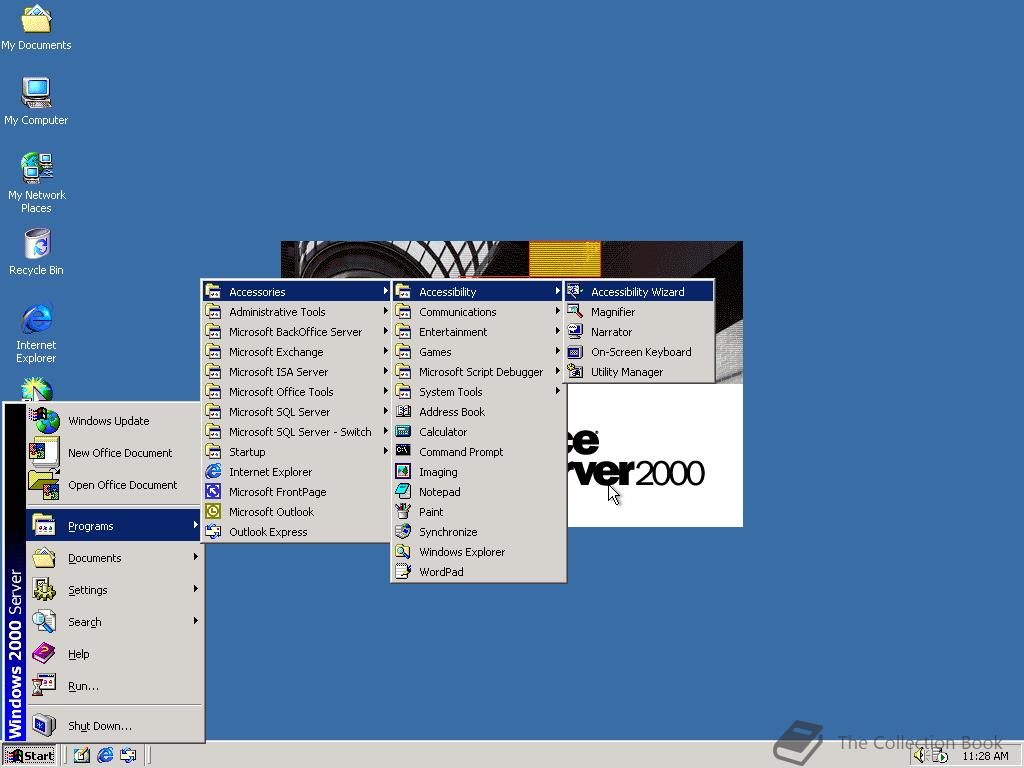Click the Open Office Document icon
Screen dimensions: 1024x768
44,485
